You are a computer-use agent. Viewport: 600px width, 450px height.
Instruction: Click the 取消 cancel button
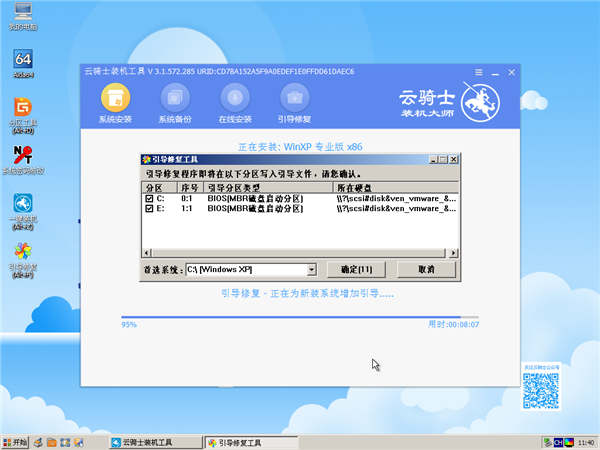(426, 269)
